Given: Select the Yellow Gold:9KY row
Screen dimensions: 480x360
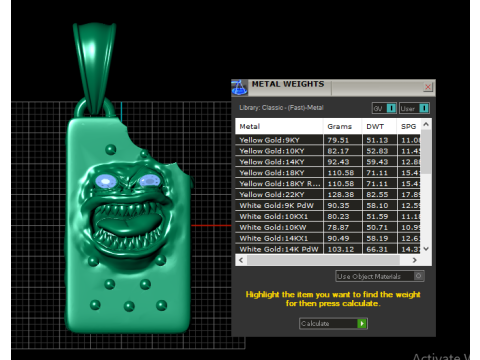Looking at the screenshot, I should [328, 140].
